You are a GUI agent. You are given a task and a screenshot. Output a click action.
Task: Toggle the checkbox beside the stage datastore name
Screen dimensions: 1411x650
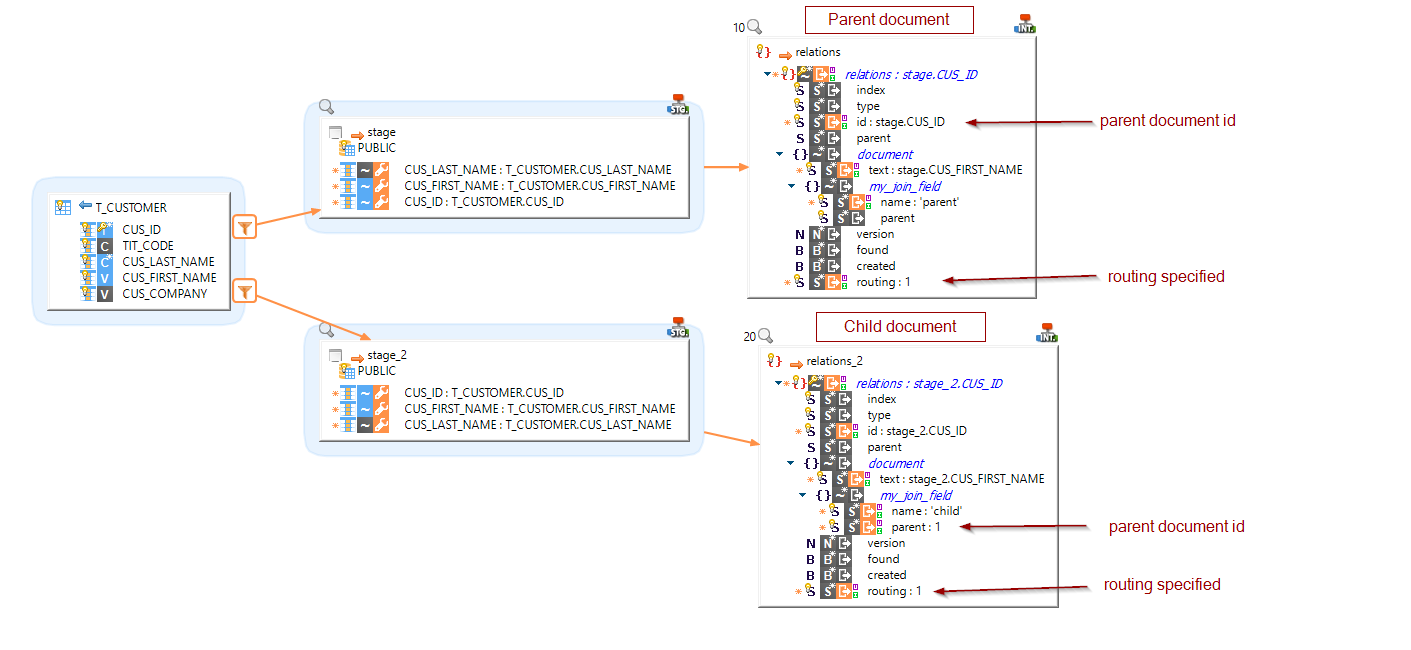[x=334, y=131]
